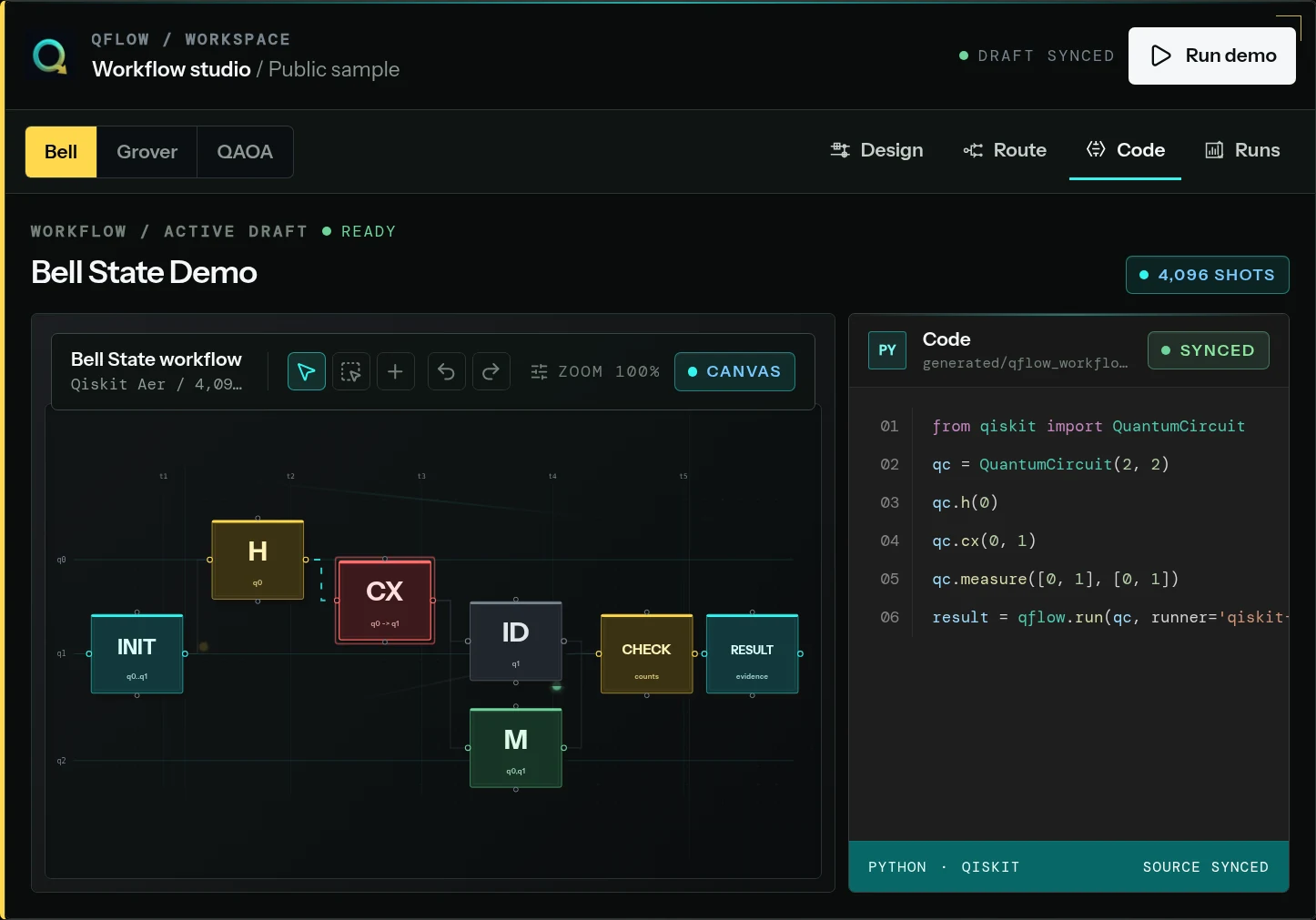Select the ID gate node

pyautogui.click(x=516, y=641)
